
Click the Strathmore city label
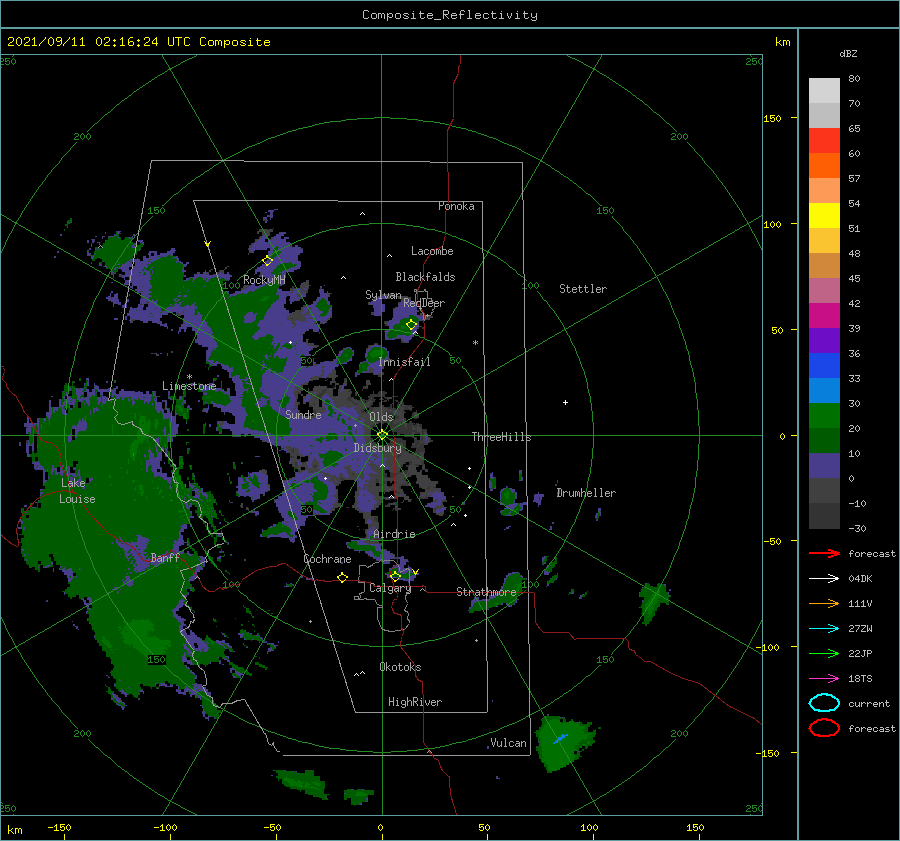[486, 592]
